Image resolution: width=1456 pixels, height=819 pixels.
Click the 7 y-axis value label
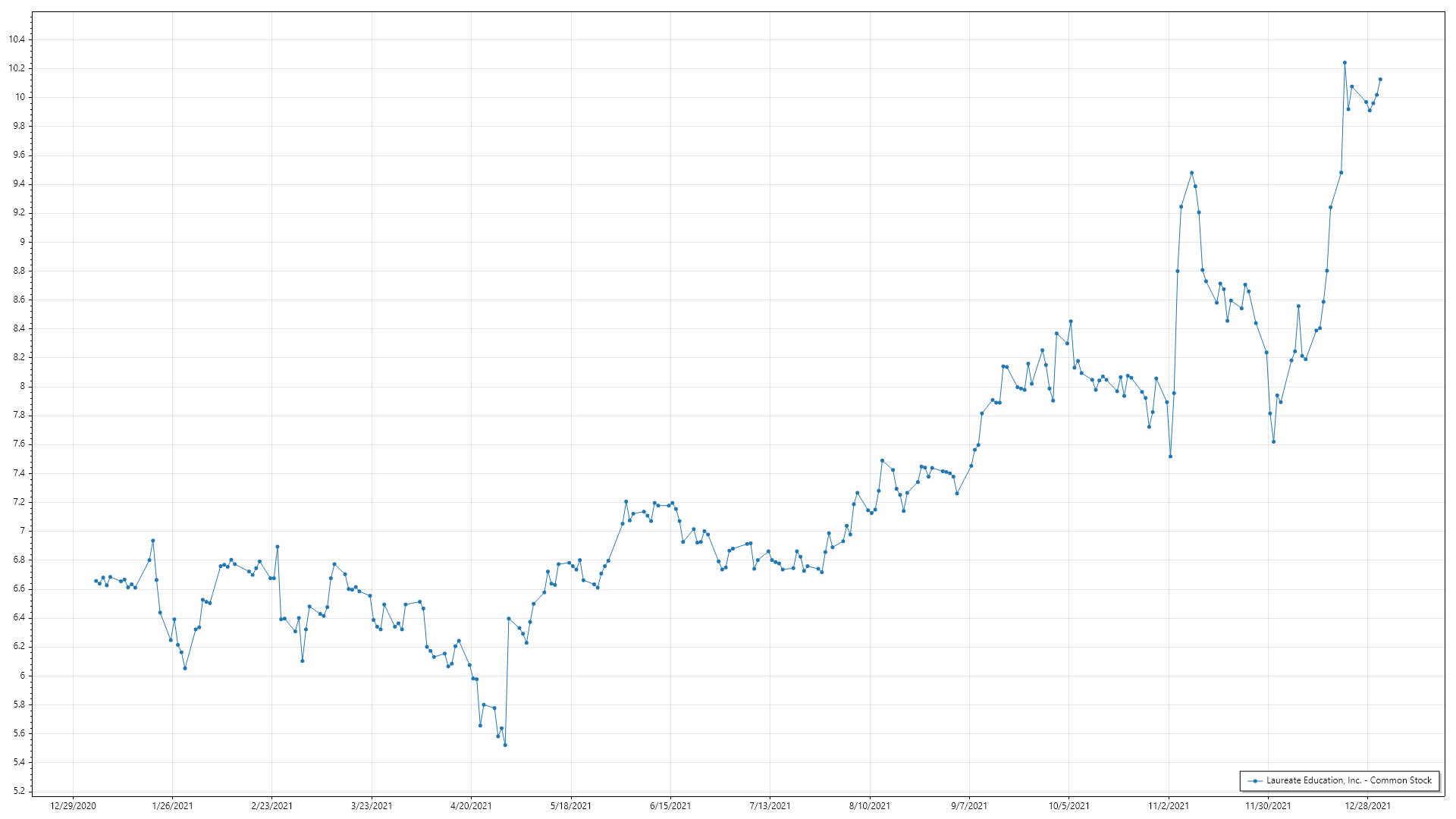(22, 531)
